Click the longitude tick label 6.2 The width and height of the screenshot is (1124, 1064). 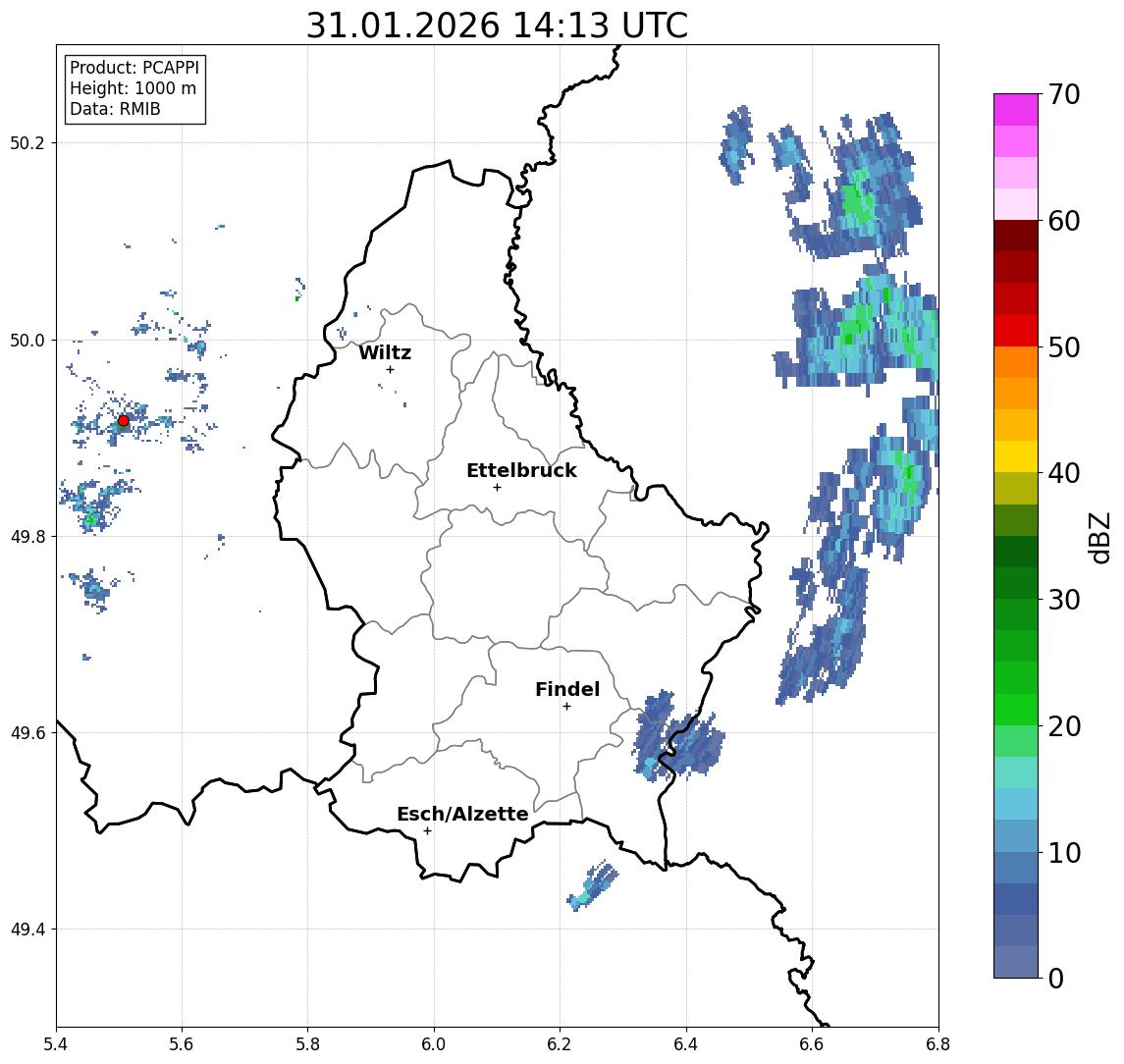(560, 1044)
